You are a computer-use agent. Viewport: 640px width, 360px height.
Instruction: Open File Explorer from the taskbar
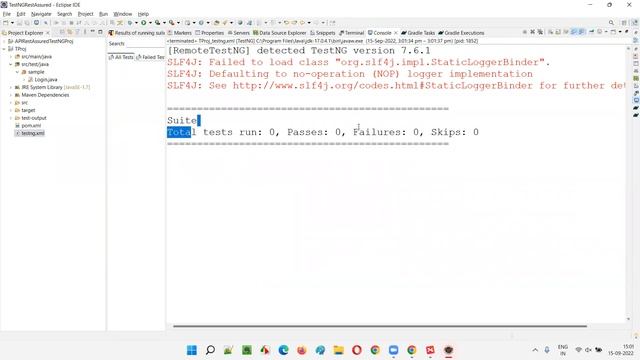[338, 350]
